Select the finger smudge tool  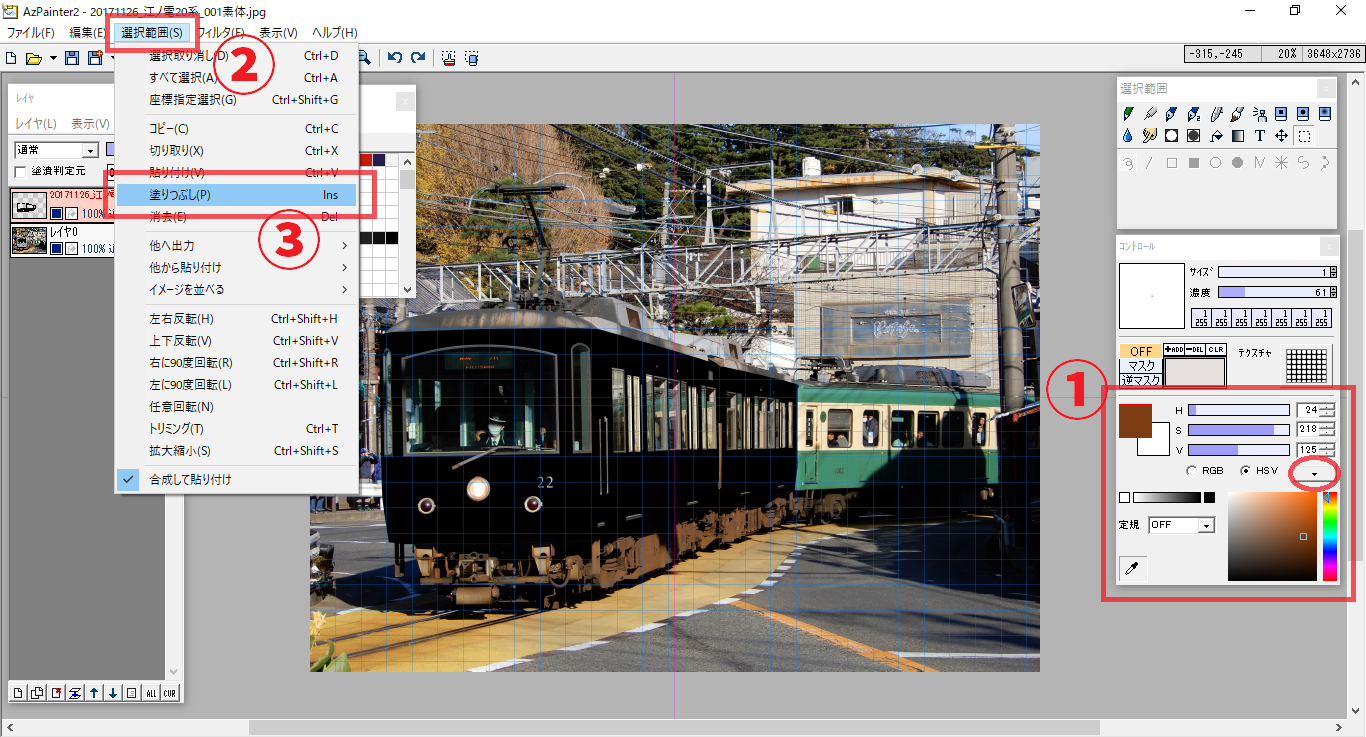(1150, 135)
